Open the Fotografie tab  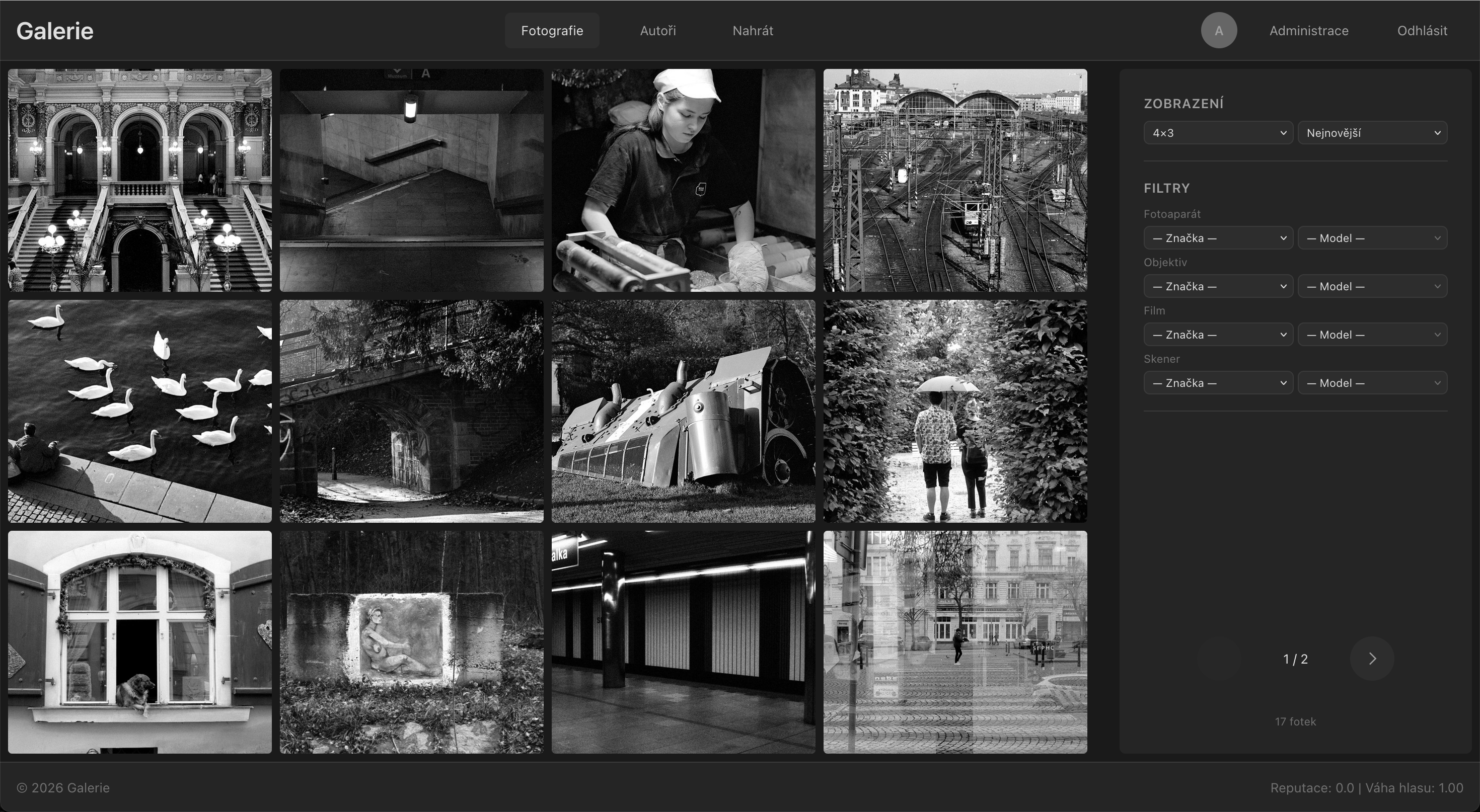tap(552, 30)
